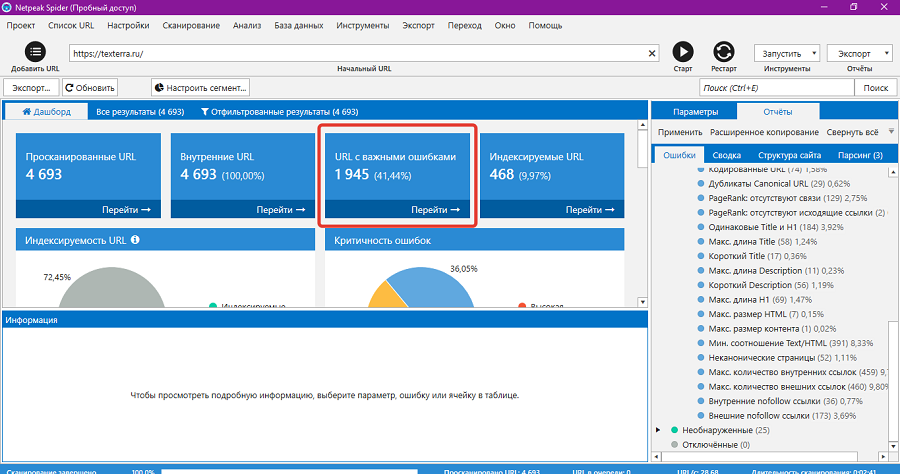Viewport: 900px width, 474px height.
Task: Open the Экспорт menu in menu bar
Action: pyautogui.click(x=418, y=25)
